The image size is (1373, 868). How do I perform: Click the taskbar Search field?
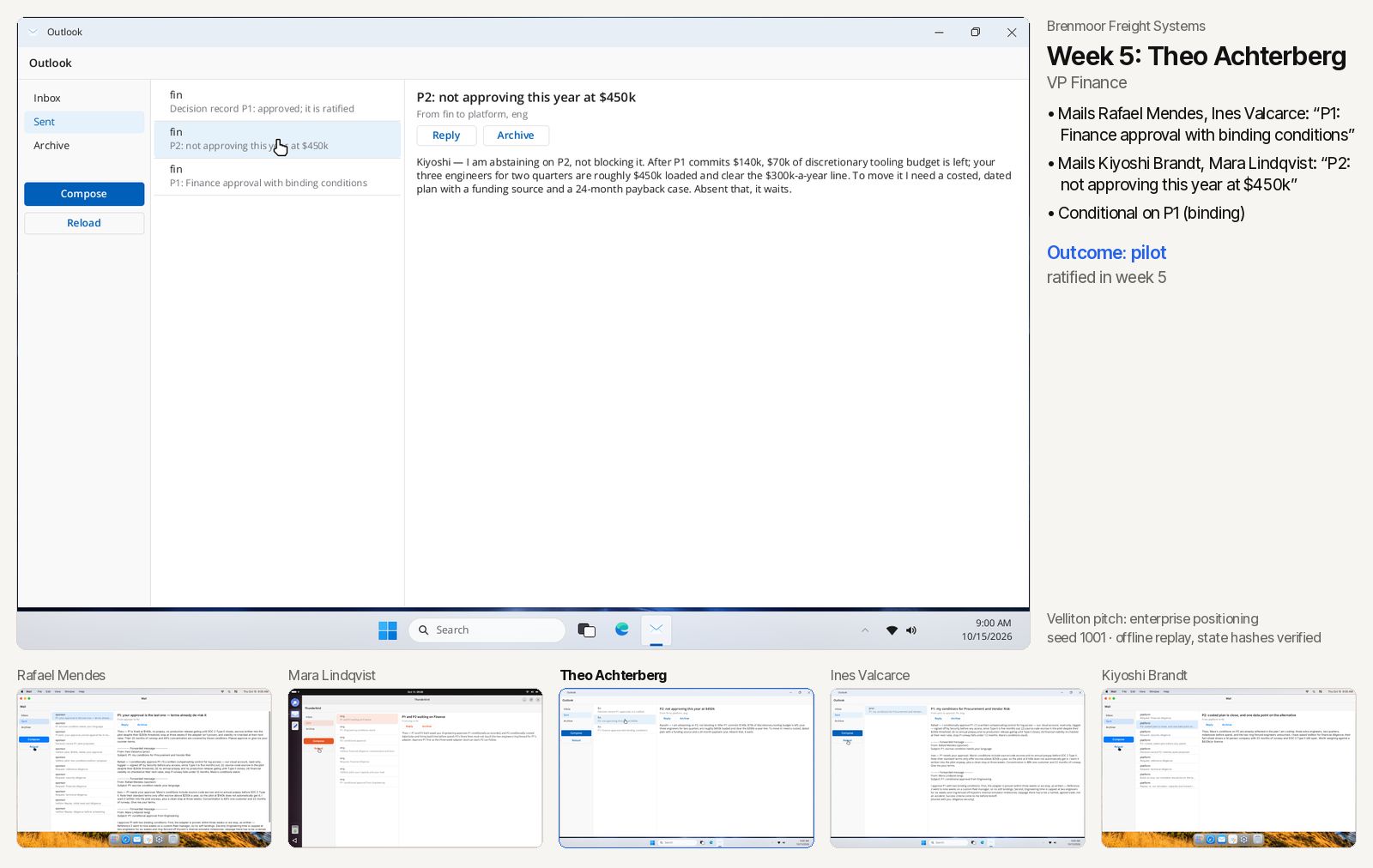487,630
